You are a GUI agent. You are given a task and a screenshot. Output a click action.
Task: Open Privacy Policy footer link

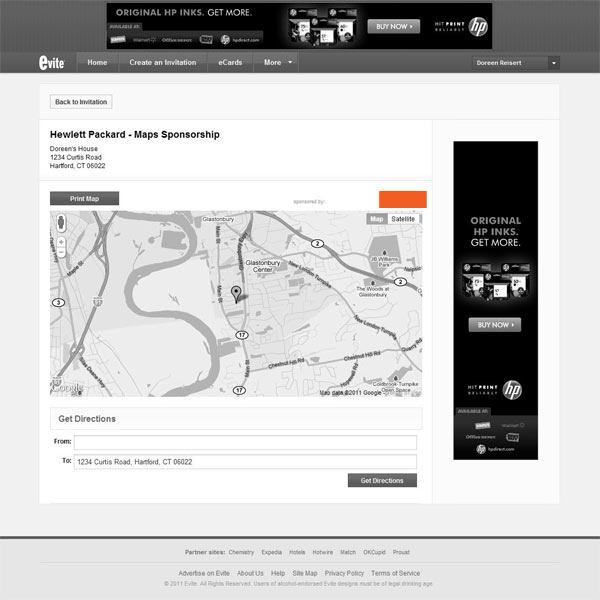coord(344,573)
